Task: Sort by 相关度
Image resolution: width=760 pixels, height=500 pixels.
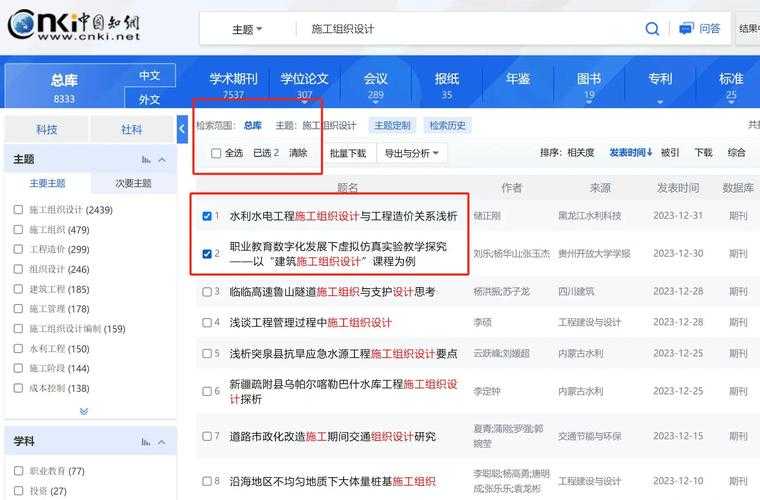Action: (581, 153)
